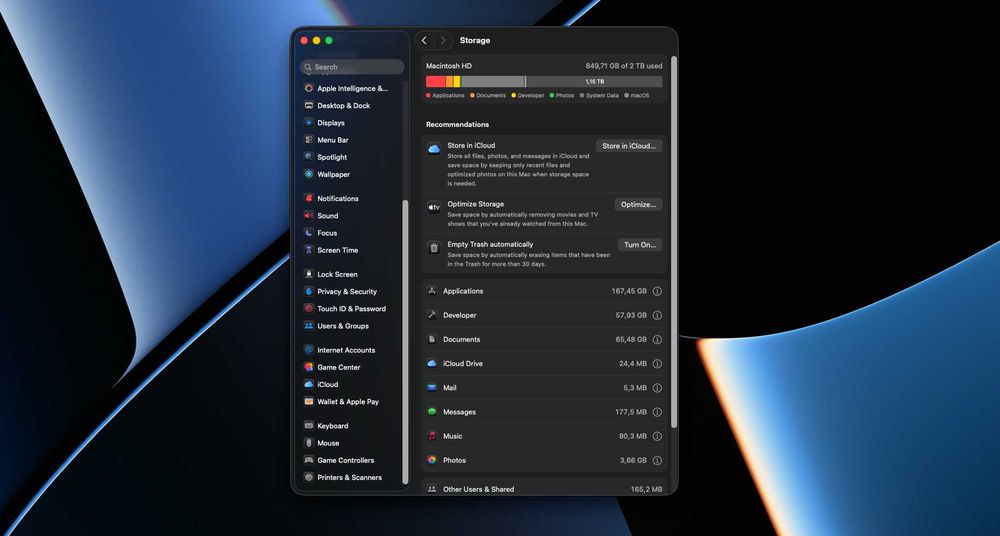Select the Music storage row label
This screenshot has width=1000, height=536.
click(453, 437)
